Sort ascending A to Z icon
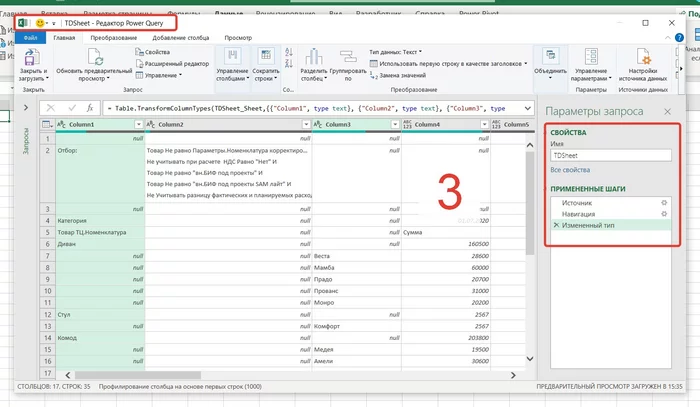700x407 pixels. tap(289, 53)
